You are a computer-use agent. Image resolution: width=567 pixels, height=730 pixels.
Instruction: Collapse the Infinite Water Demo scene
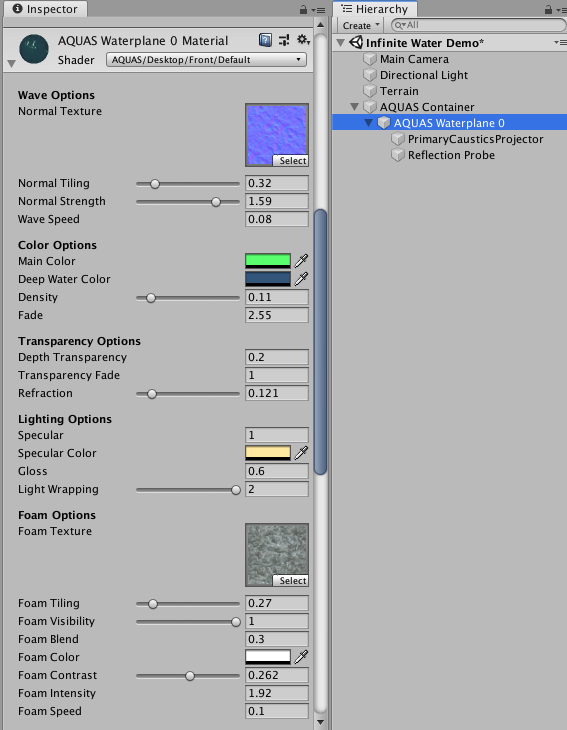[341, 43]
